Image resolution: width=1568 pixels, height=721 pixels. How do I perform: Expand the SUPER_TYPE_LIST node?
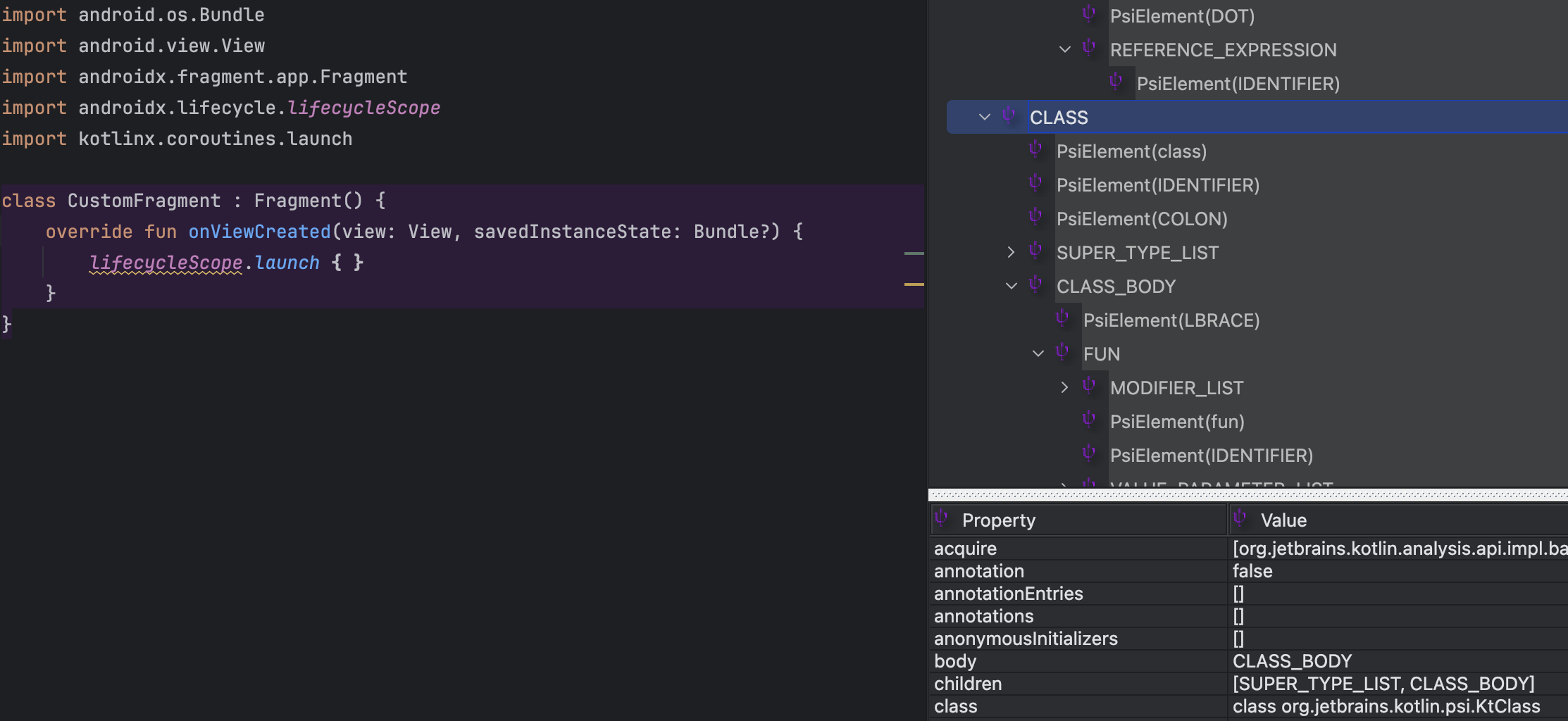1012,252
